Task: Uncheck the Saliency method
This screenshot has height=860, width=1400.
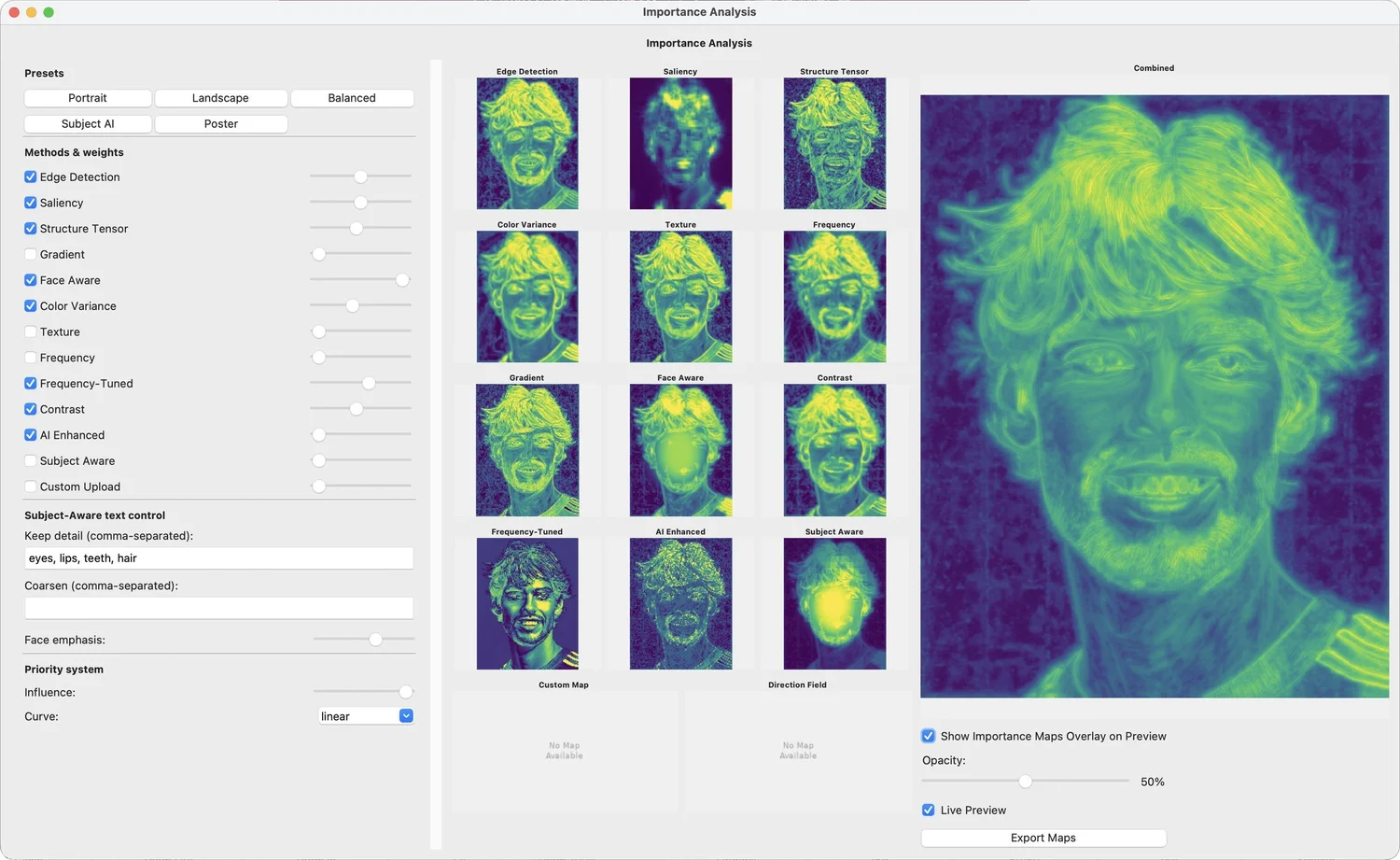Action: coord(31,203)
